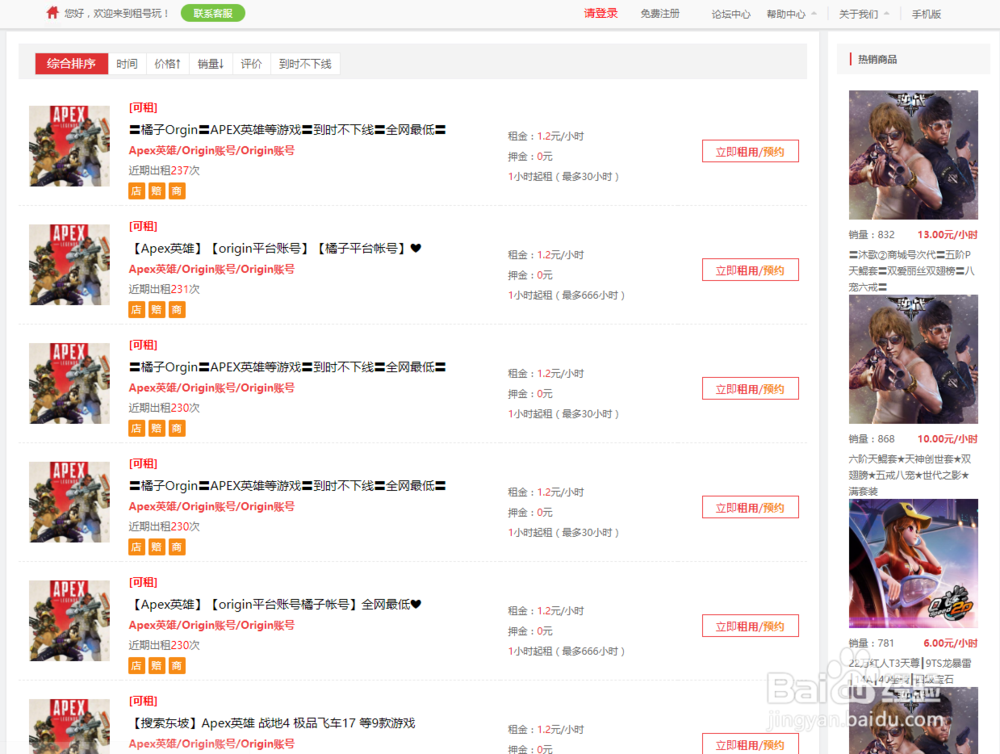Click 近期出租231次 text
The image size is (1000, 754).
164,289
